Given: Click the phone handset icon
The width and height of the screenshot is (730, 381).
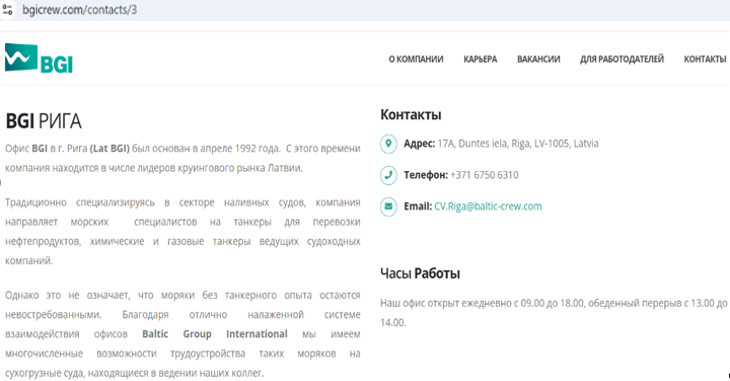Looking at the screenshot, I should tap(388, 175).
